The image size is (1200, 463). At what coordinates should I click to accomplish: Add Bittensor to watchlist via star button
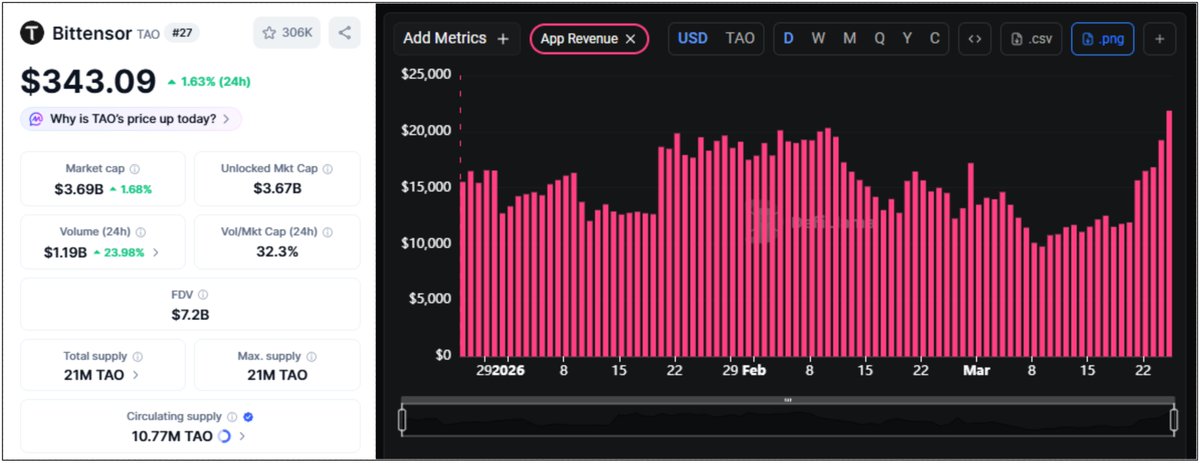coord(287,33)
